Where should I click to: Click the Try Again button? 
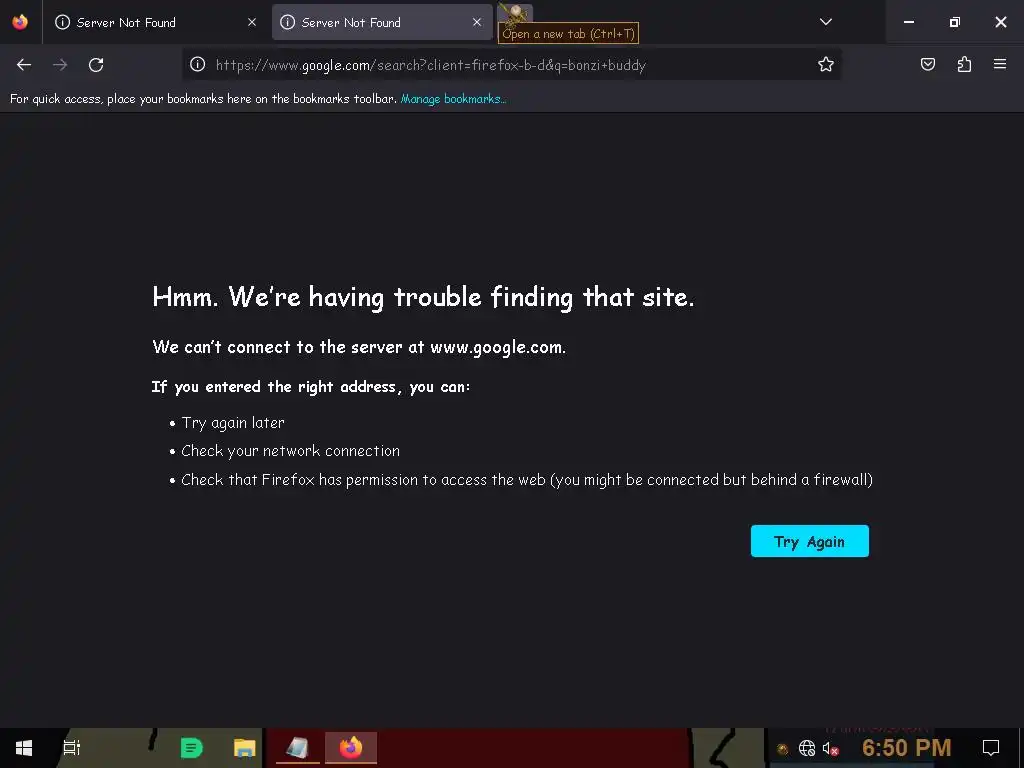coord(809,541)
